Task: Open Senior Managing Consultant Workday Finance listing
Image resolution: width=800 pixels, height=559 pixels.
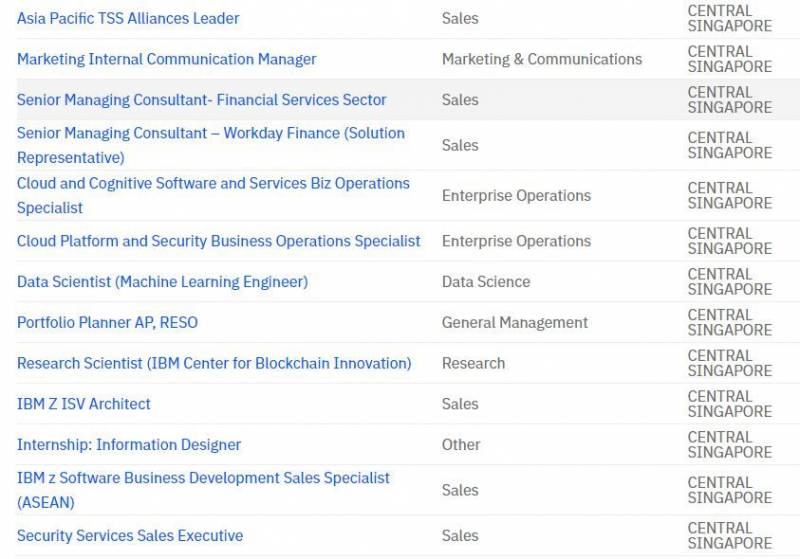Action: click(x=210, y=134)
